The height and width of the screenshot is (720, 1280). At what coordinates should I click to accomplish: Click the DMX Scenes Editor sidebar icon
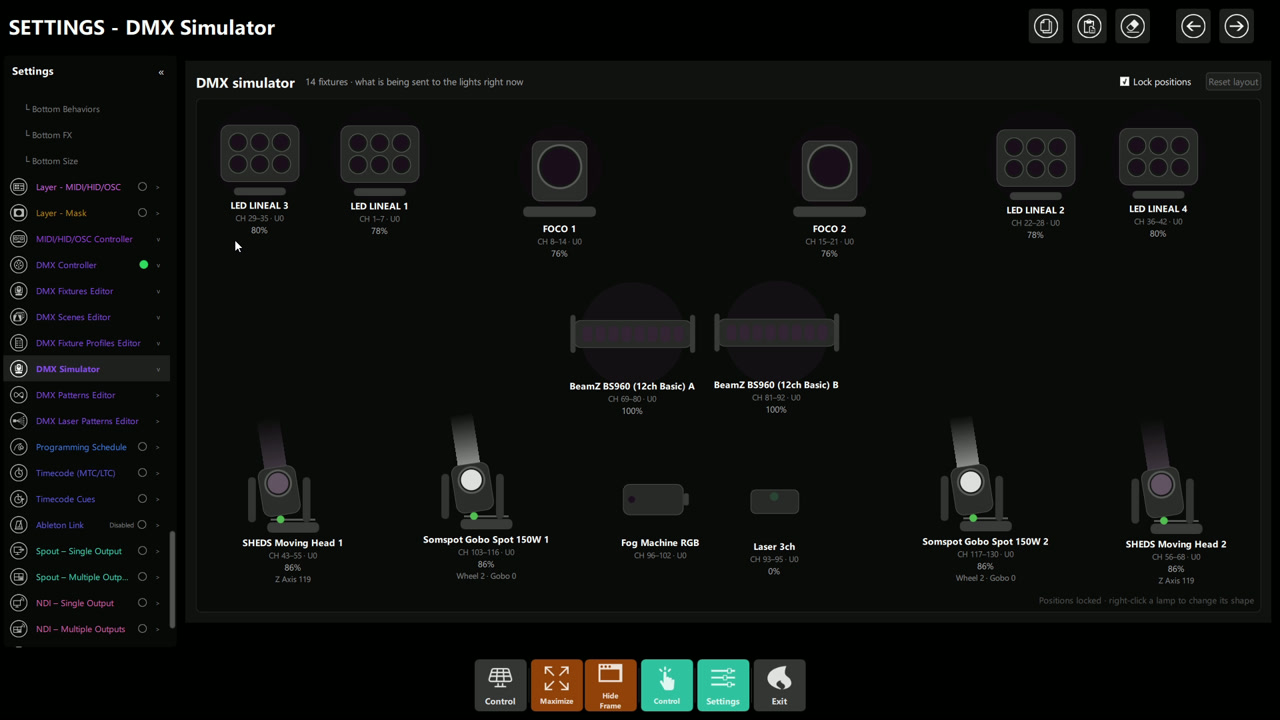pyautogui.click(x=18, y=317)
